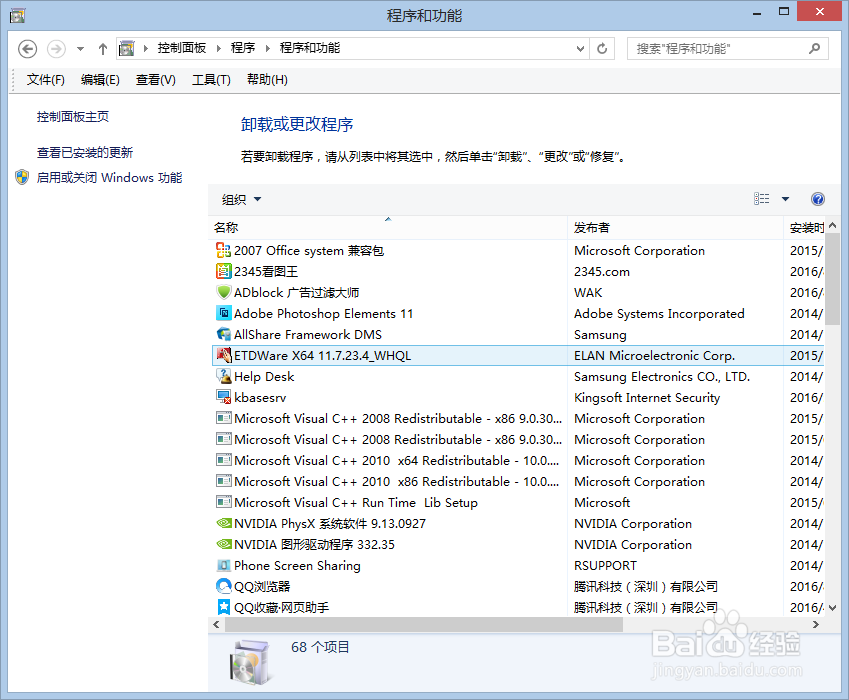Open the 查看(V) menu

(155, 80)
